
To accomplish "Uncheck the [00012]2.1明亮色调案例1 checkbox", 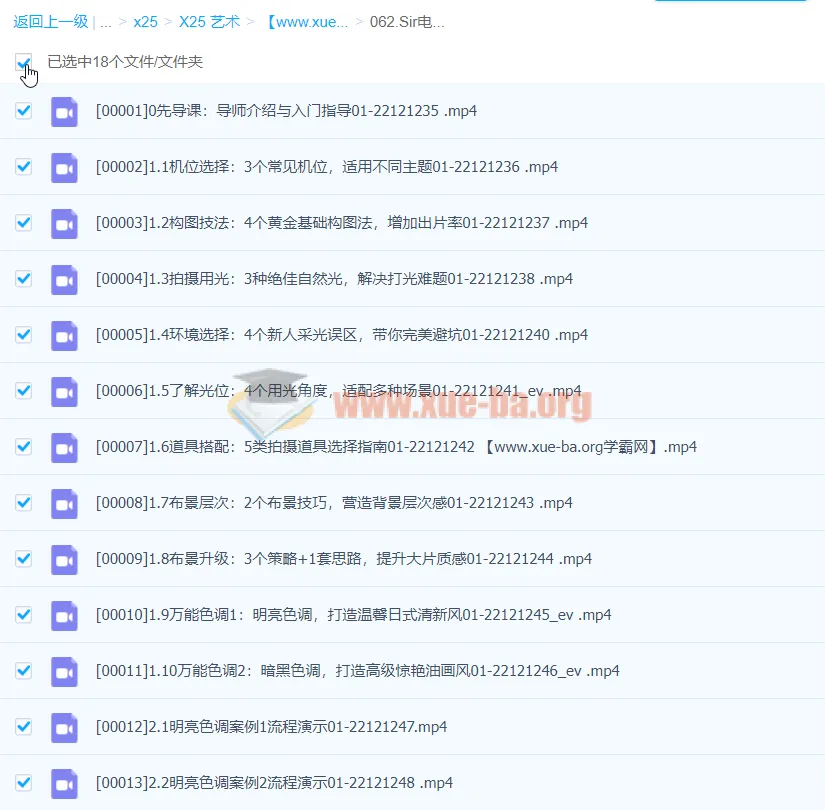I will tap(23, 727).
